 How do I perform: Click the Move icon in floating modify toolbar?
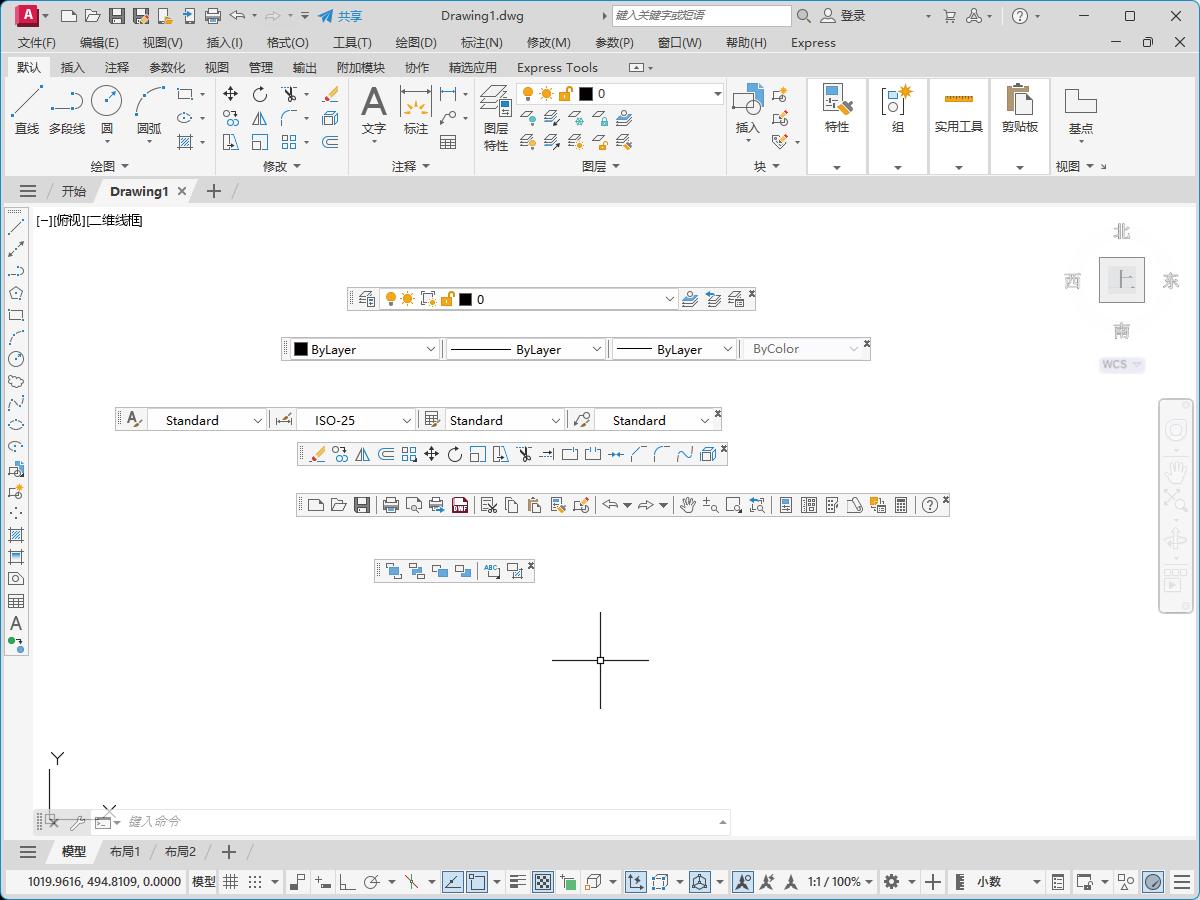coord(431,454)
